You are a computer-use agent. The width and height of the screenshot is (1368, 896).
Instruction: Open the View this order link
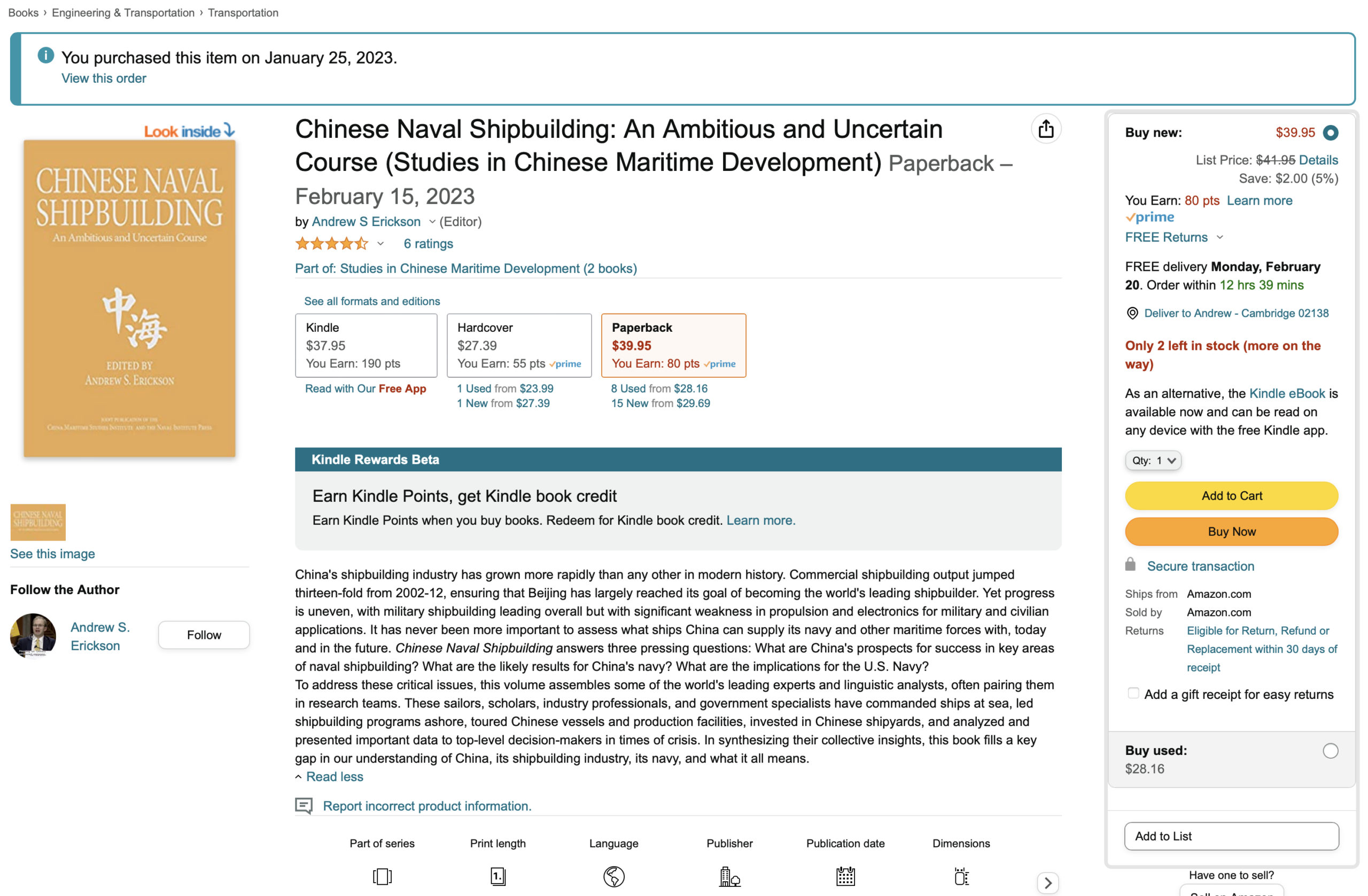pos(104,78)
